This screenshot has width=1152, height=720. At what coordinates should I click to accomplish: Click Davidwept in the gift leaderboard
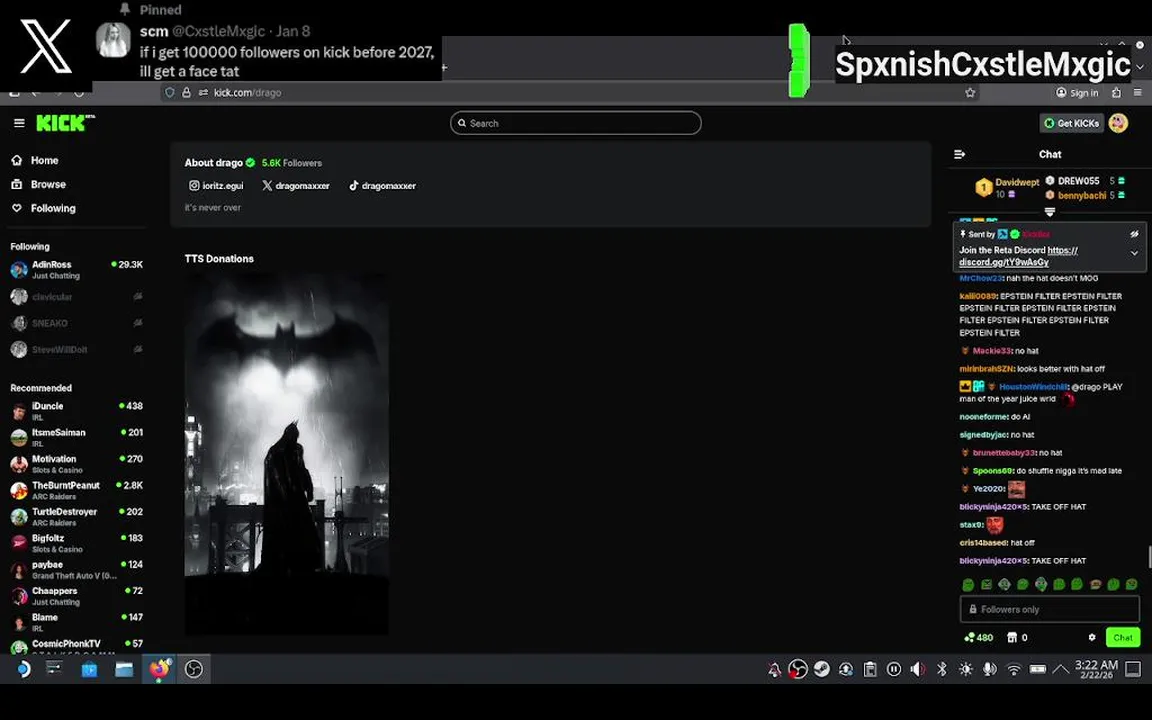[1017, 182]
